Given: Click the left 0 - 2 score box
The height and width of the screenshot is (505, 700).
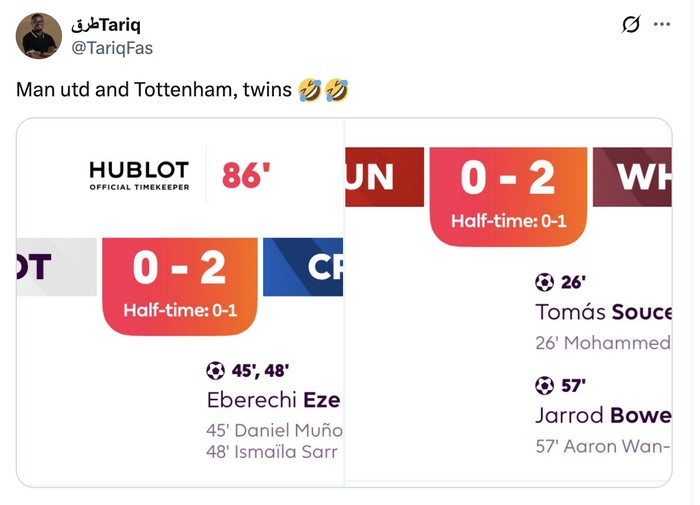Looking at the screenshot, I should tap(180, 285).
